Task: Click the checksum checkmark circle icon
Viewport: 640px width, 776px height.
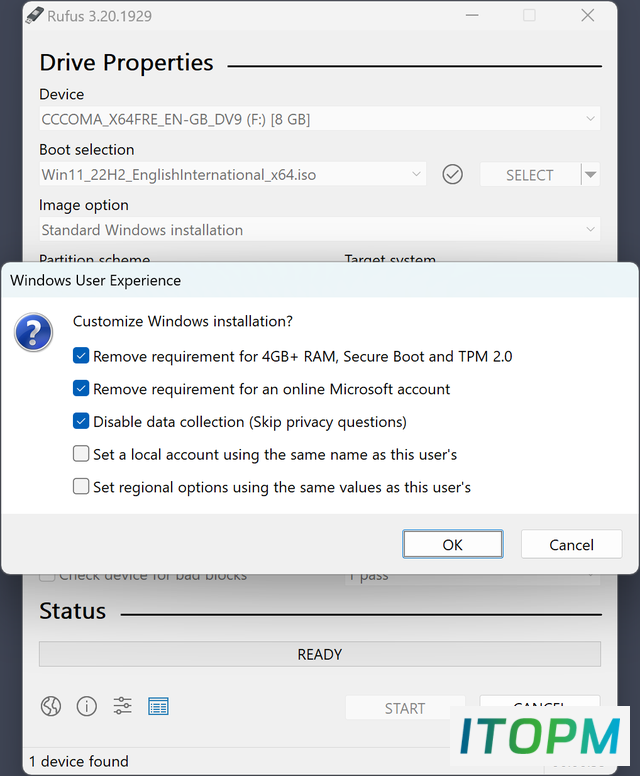Action: (x=452, y=175)
